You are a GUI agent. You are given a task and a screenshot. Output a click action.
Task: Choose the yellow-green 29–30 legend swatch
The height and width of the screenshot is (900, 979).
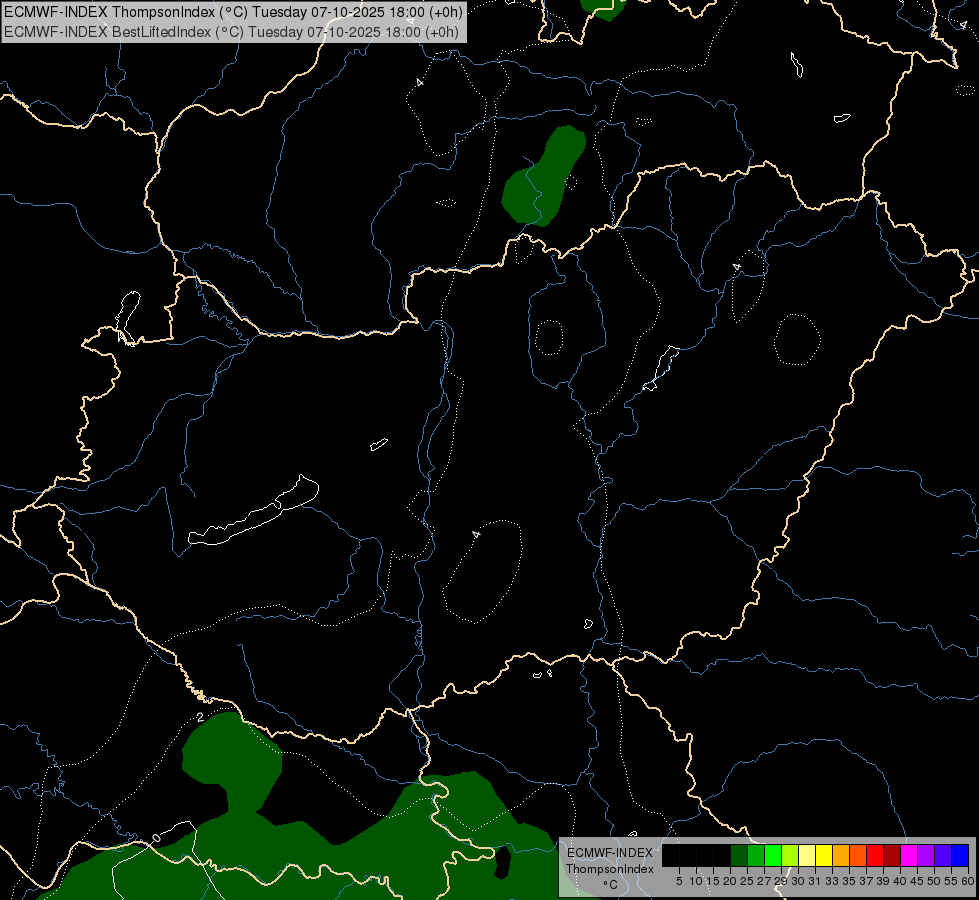tap(790, 855)
